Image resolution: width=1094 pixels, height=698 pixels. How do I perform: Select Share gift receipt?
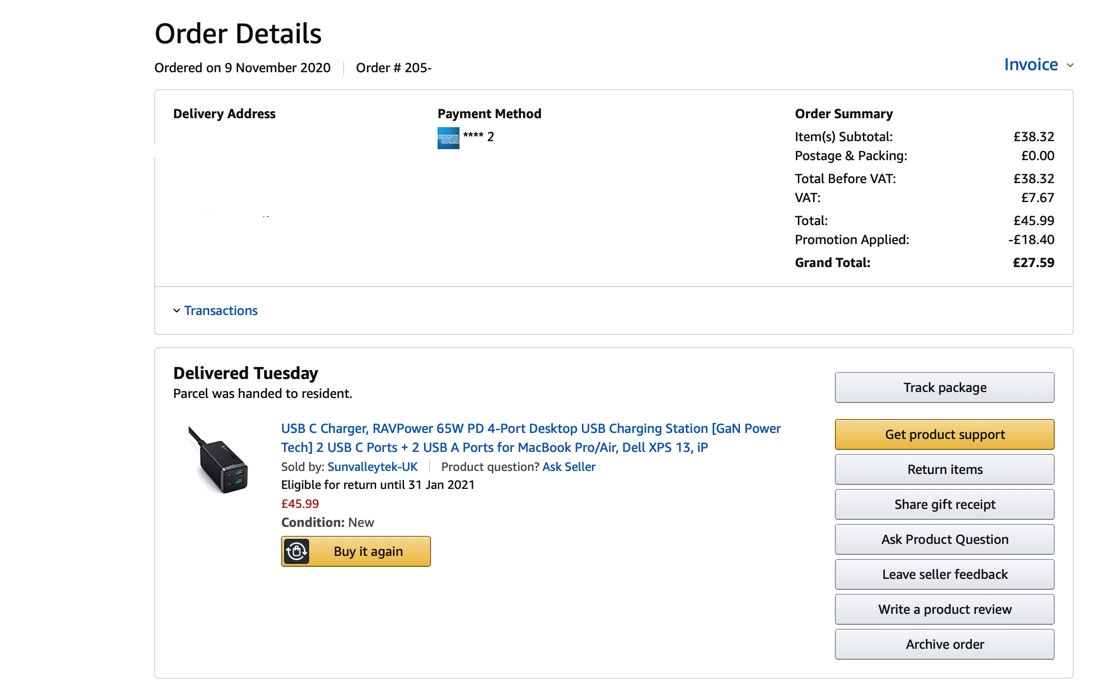[x=944, y=505]
